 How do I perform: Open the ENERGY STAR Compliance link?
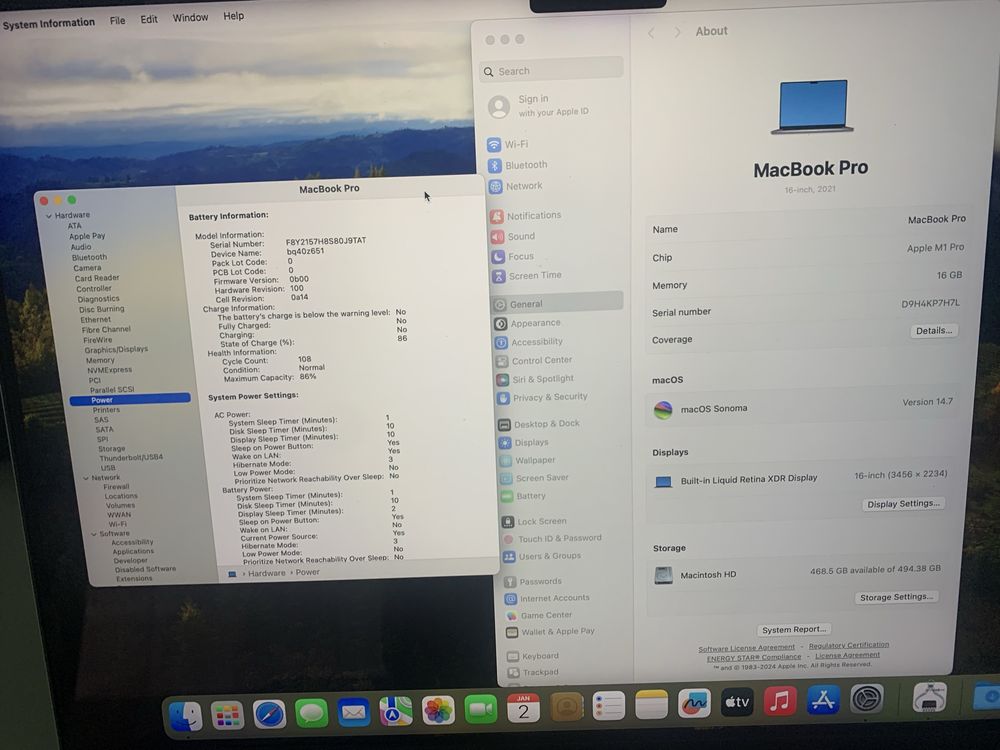[753, 658]
